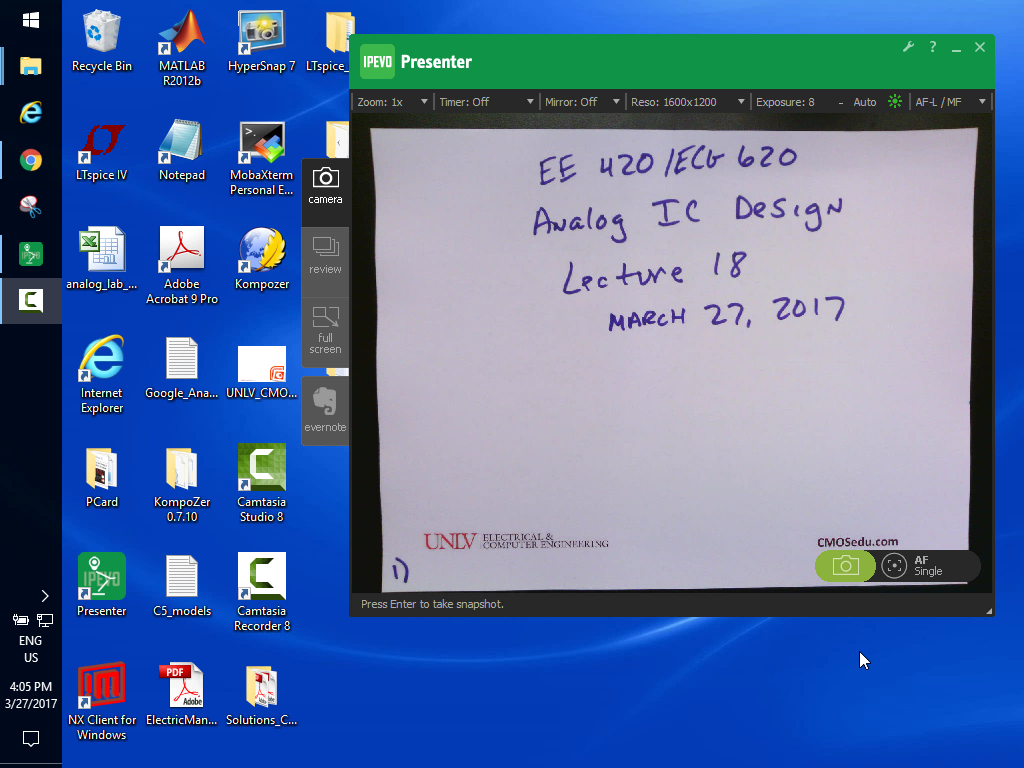
Task: Select the analog_lab Excel file icon
Action: [101, 259]
